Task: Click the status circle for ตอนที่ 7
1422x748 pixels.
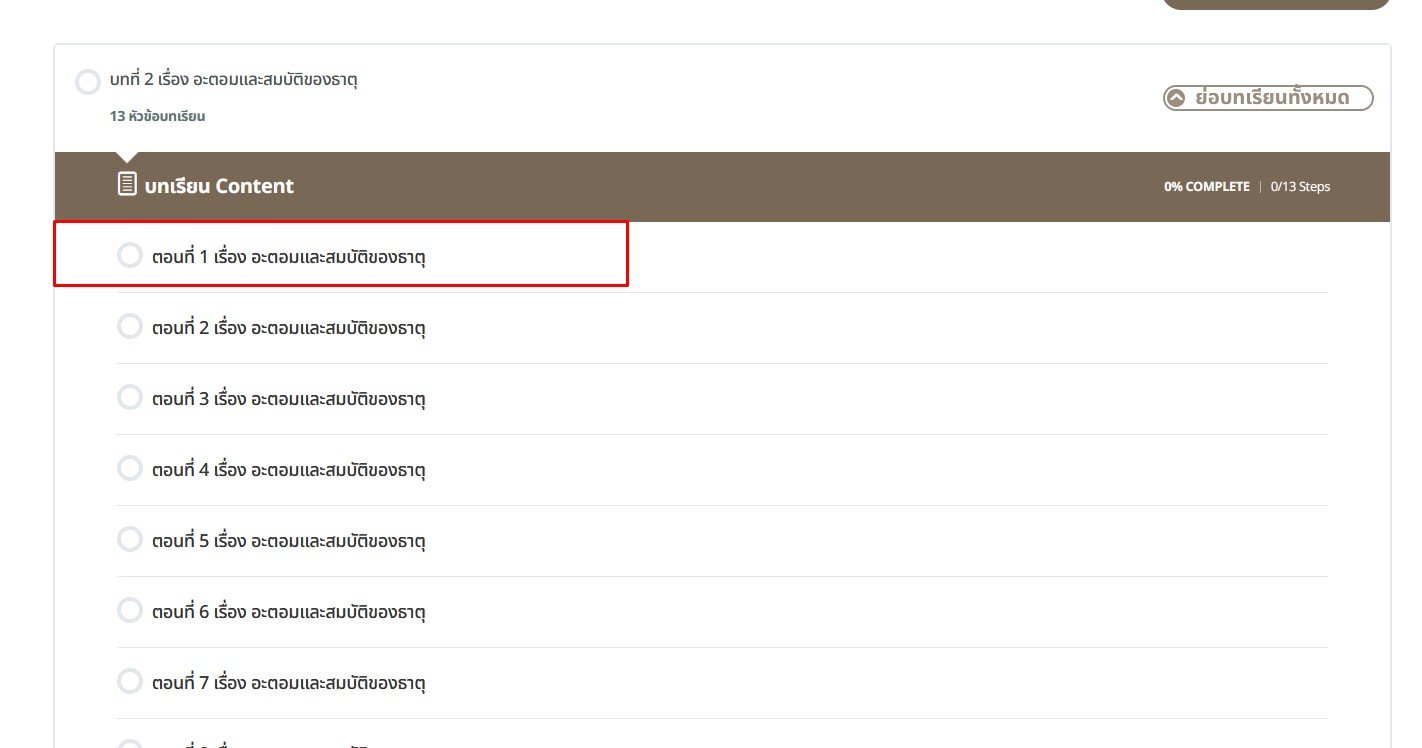Action: click(x=130, y=682)
